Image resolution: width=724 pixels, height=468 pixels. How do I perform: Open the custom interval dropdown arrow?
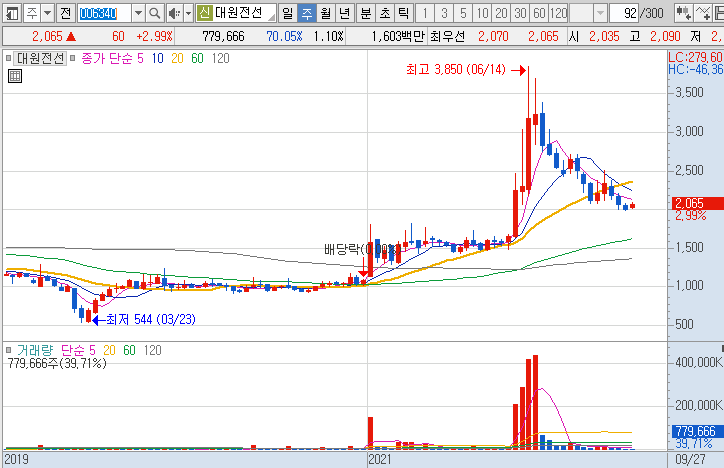tap(600, 13)
